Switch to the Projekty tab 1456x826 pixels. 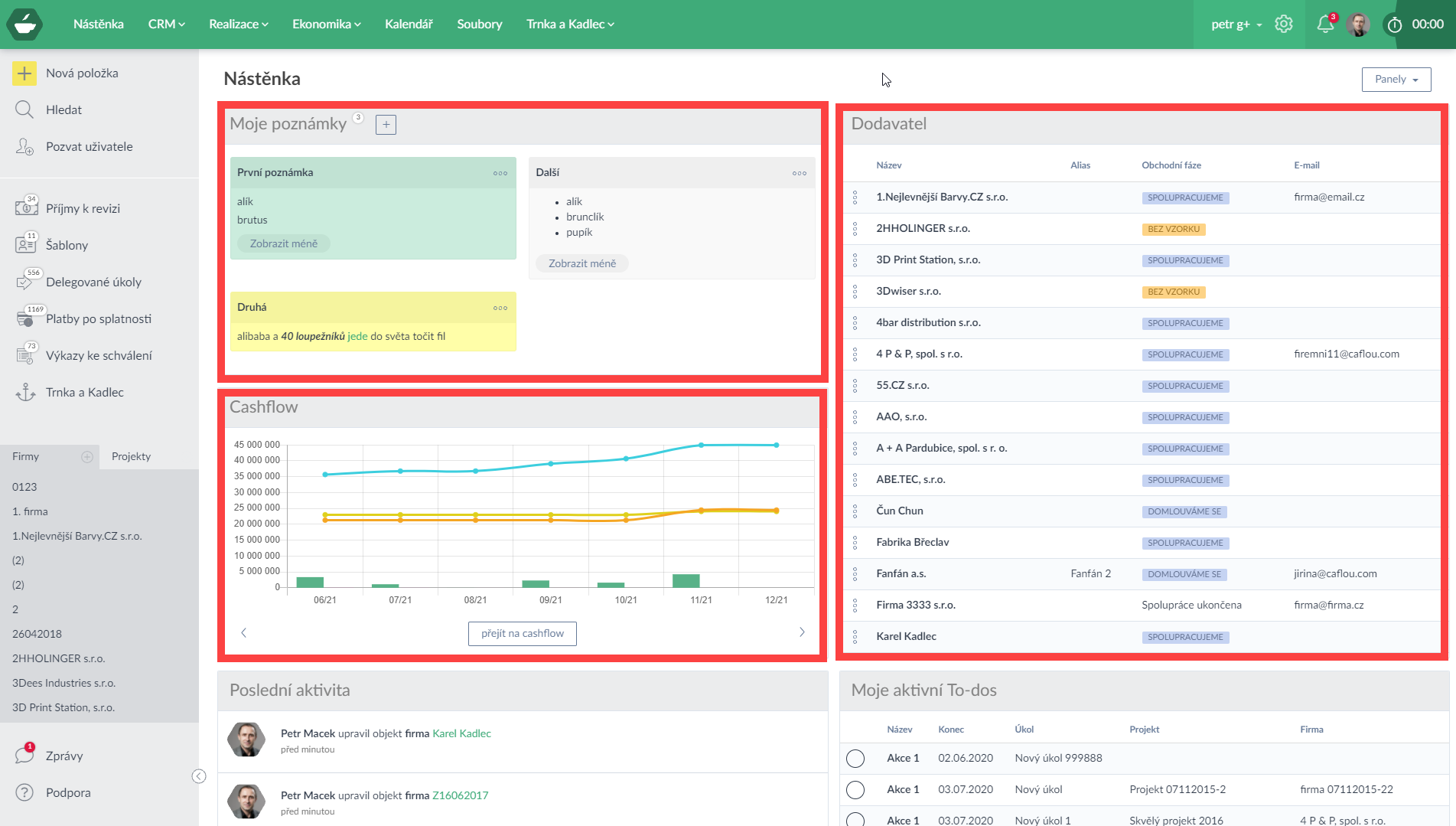click(131, 456)
